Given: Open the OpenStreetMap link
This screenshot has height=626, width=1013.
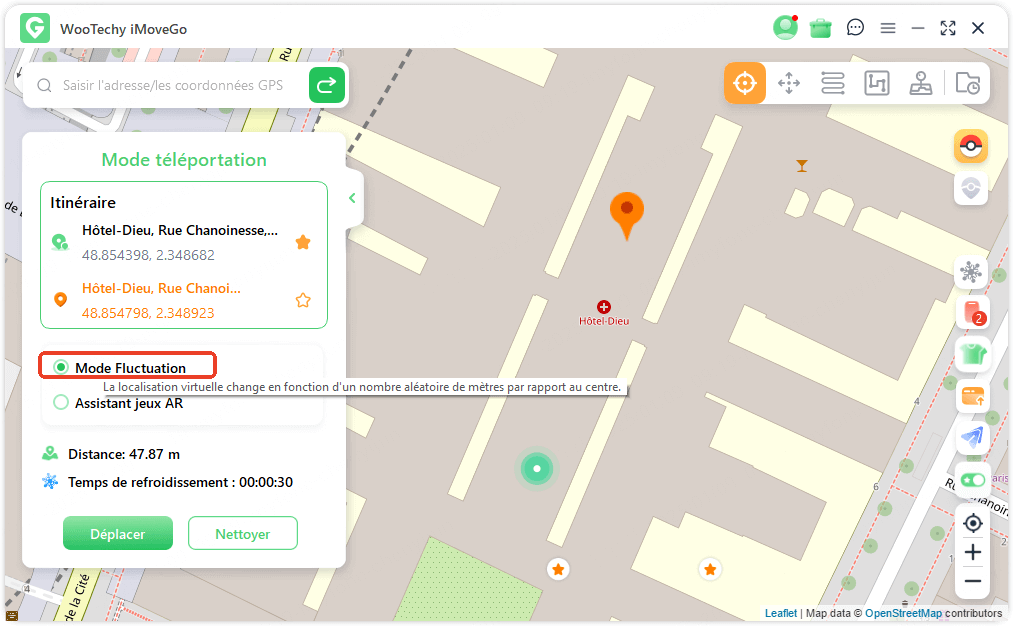Looking at the screenshot, I should coord(903,613).
